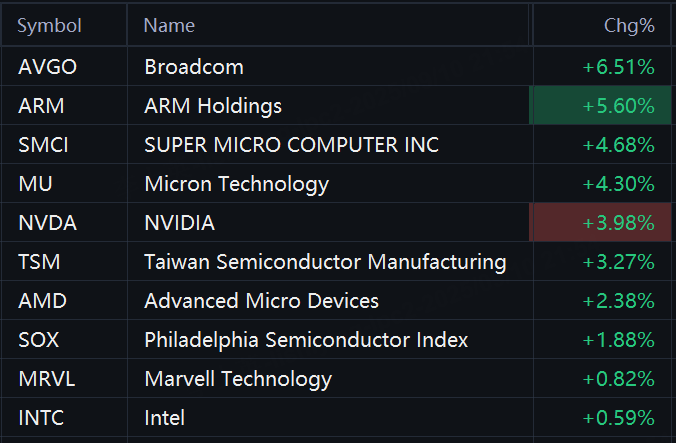This screenshot has height=443, width=676.
Task: Sort by the Name column header
Action: point(169,25)
